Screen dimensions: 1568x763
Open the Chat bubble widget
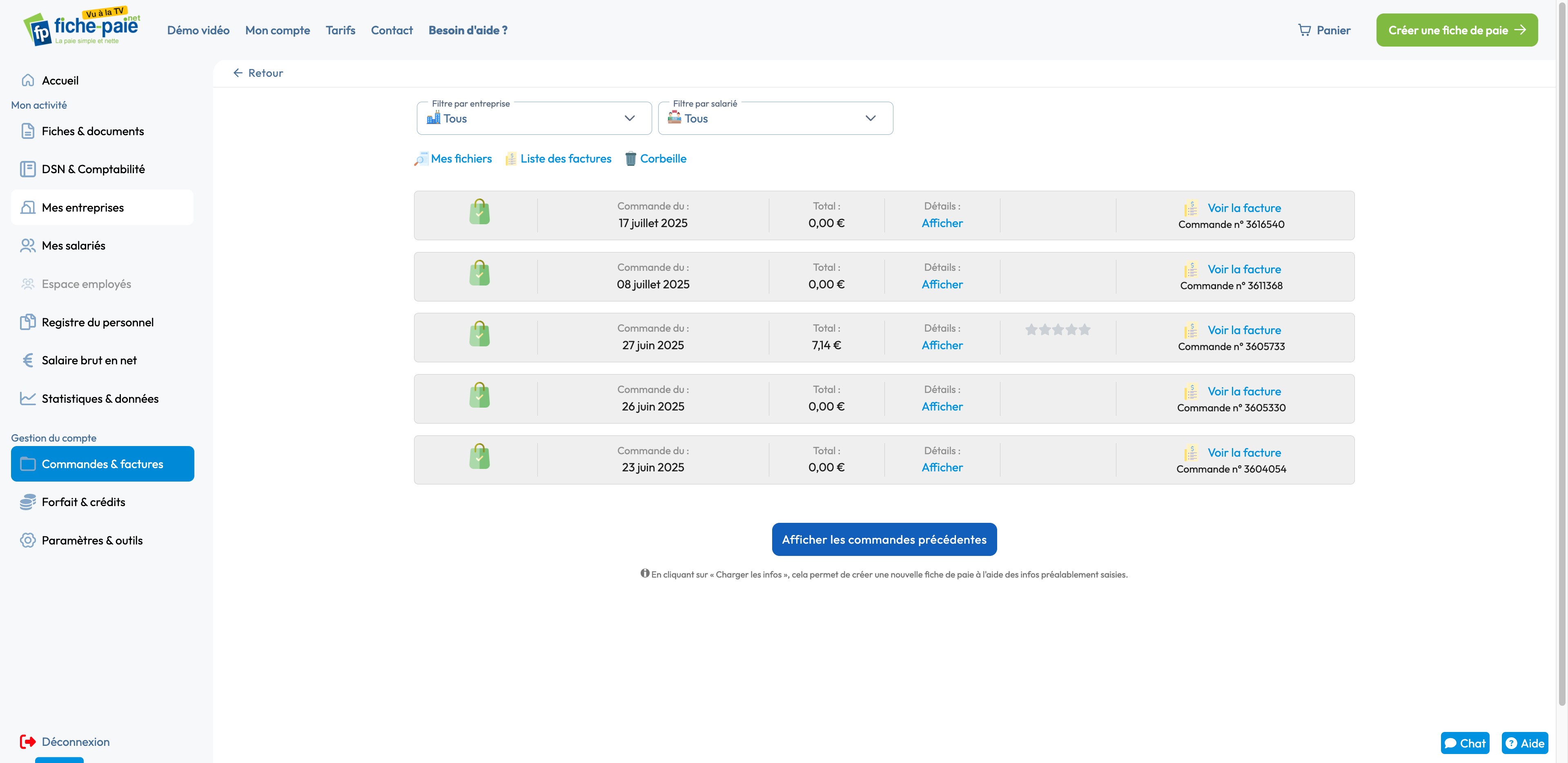click(1465, 743)
